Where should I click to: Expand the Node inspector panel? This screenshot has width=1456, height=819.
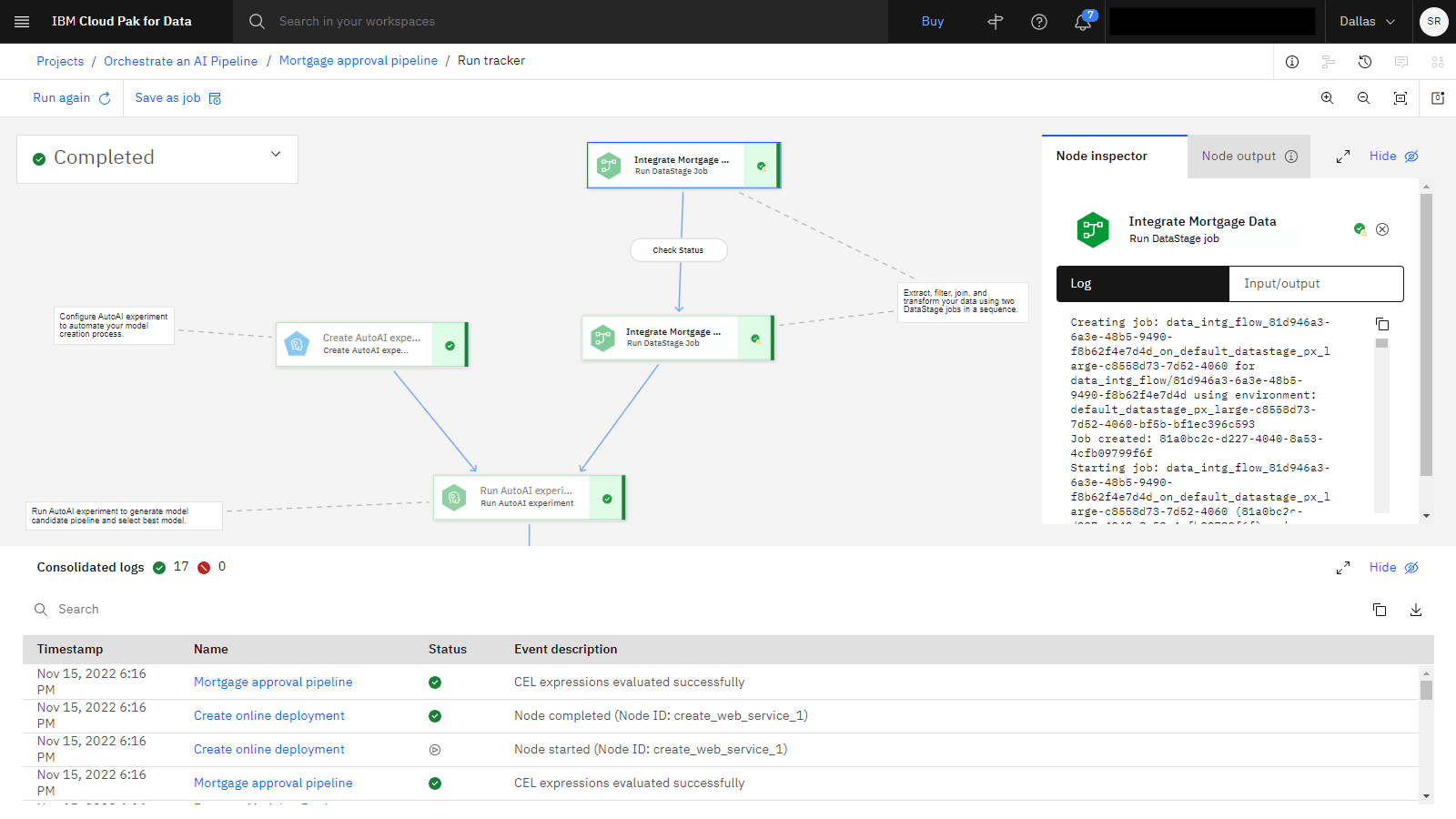click(1343, 157)
